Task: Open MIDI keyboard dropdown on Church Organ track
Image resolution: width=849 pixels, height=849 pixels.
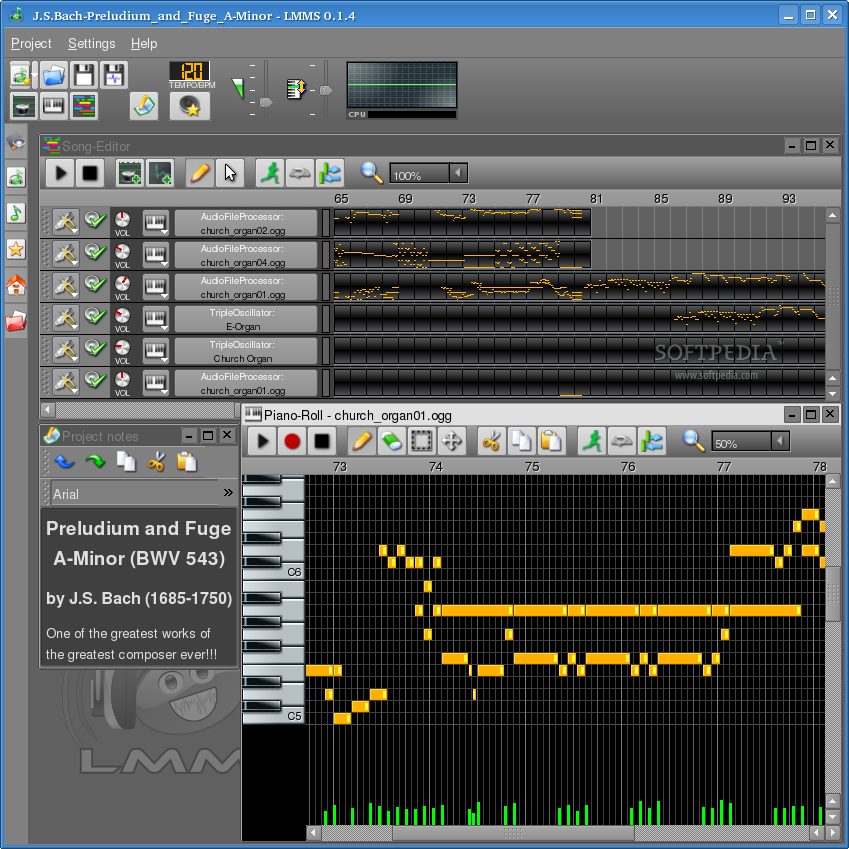Action: (x=156, y=350)
